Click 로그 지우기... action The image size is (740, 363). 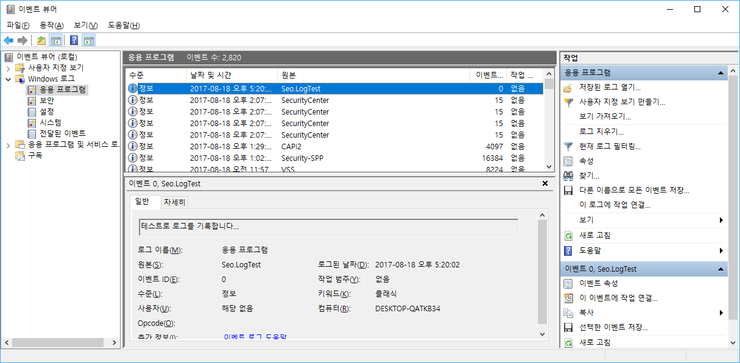(601, 132)
